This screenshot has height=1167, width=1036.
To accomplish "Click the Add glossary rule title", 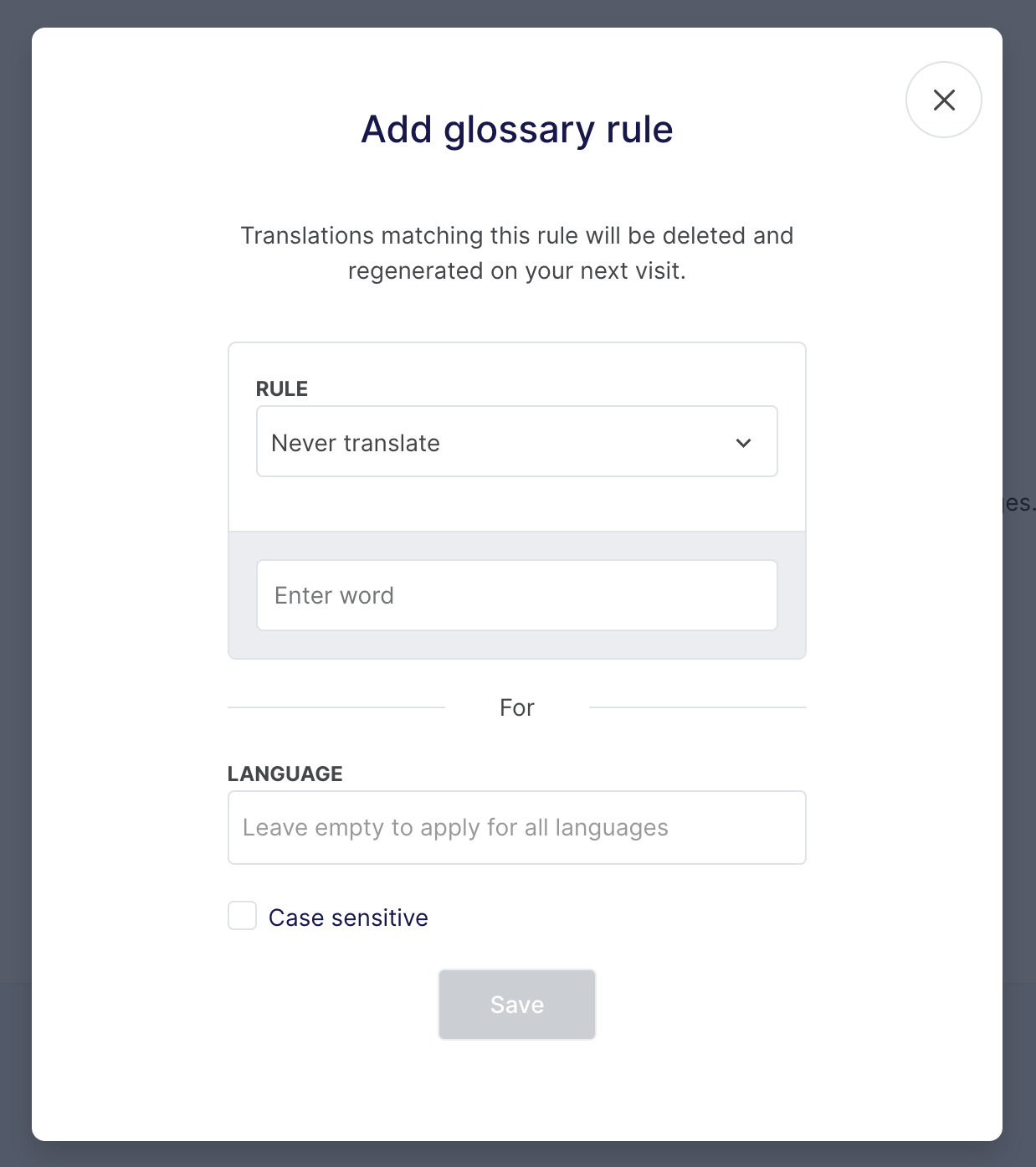I will (x=516, y=129).
